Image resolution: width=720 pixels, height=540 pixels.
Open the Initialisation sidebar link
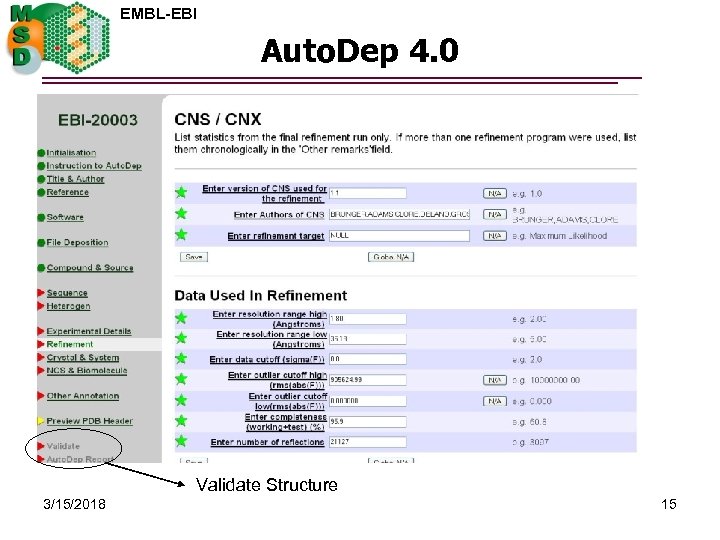71,153
